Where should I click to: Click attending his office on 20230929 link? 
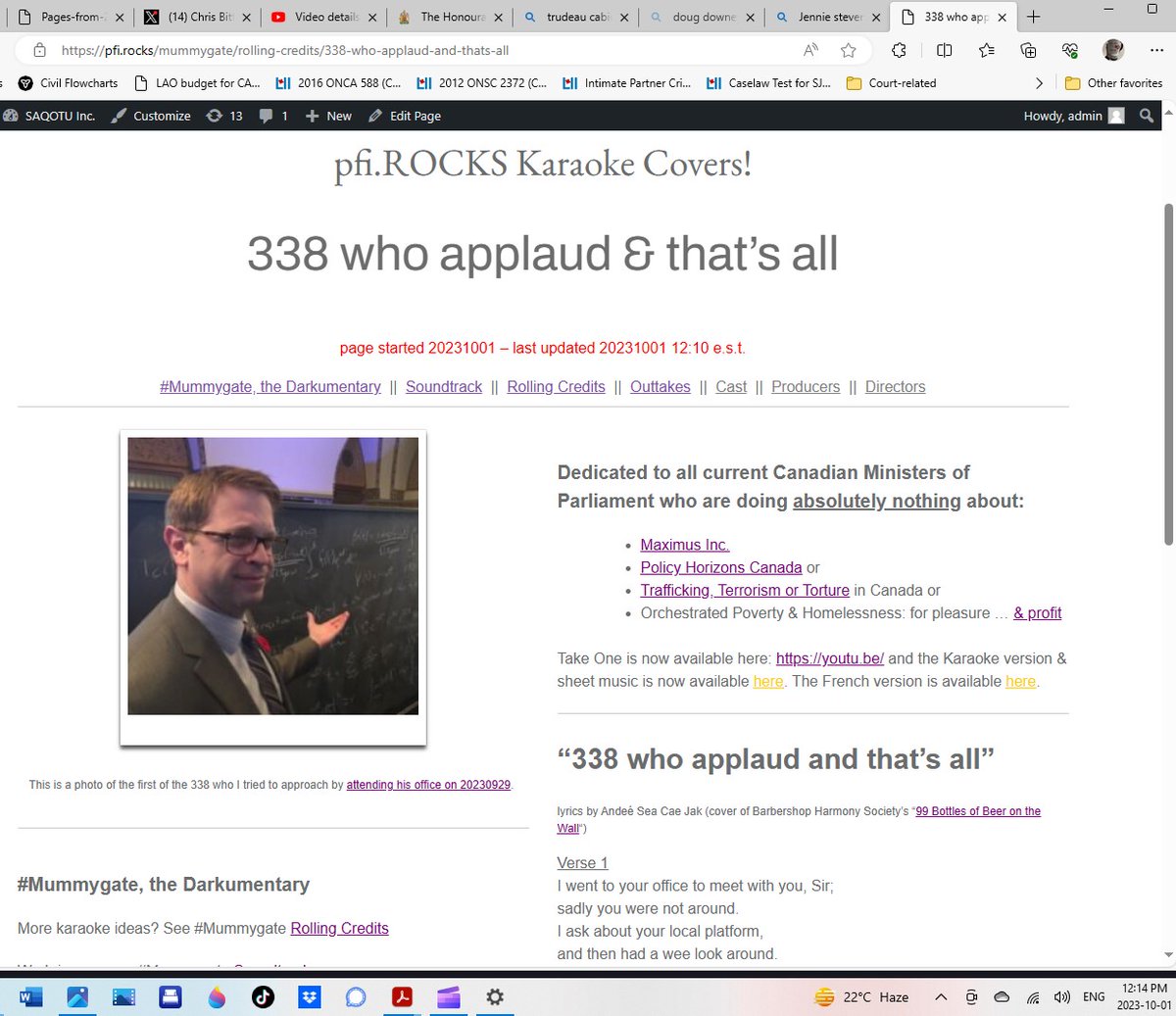428,785
